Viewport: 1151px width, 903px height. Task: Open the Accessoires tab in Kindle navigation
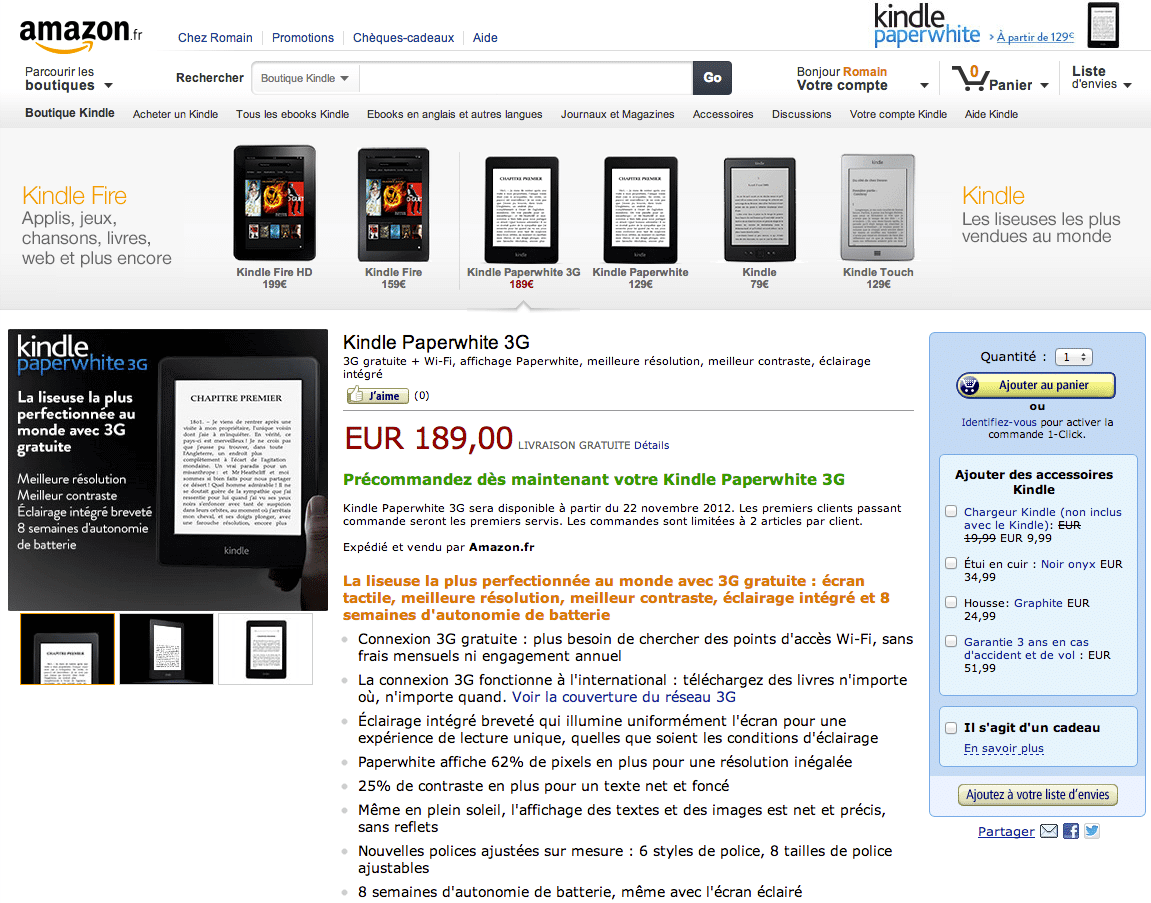coord(723,114)
